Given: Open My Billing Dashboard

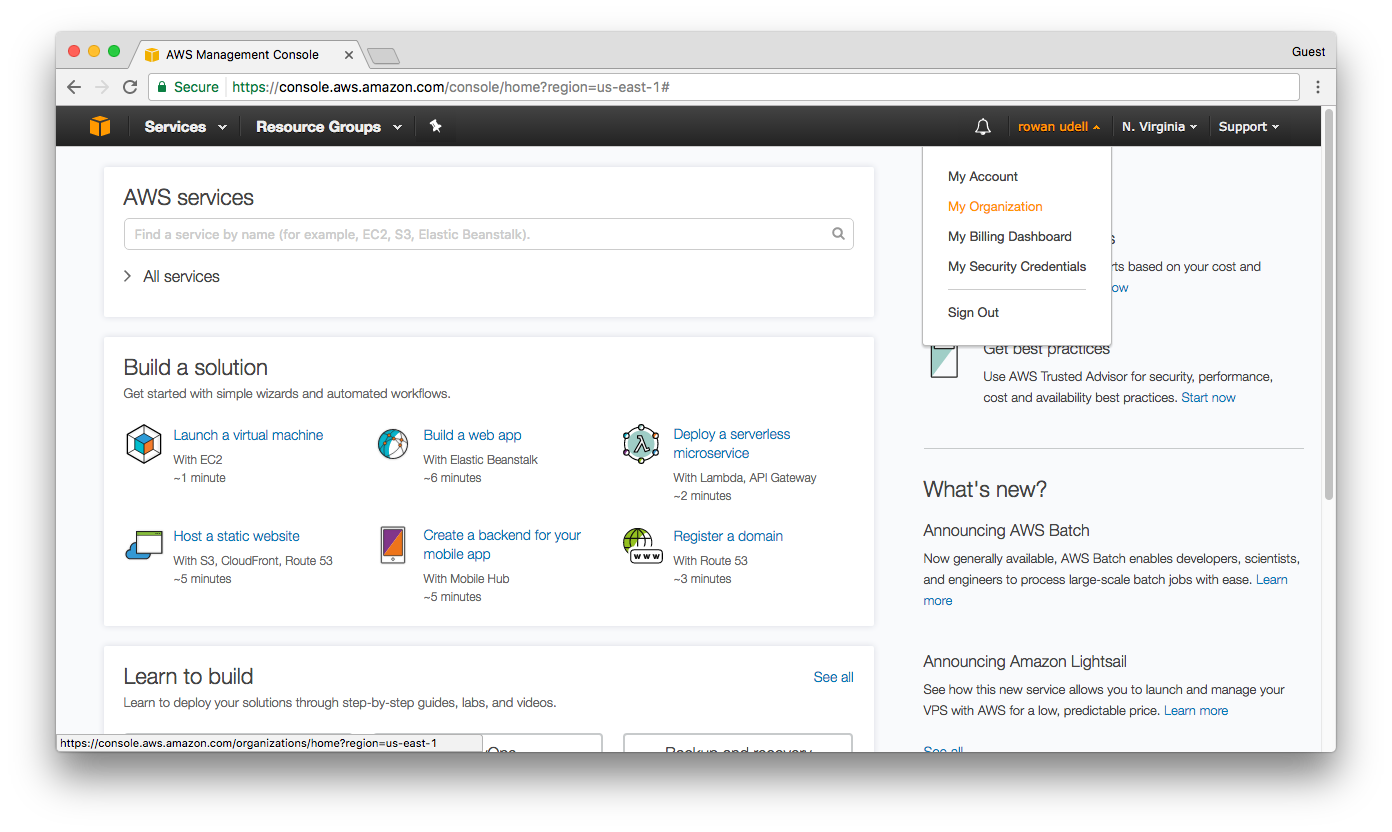Looking at the screenshot, I should [x=1010, y=236].
